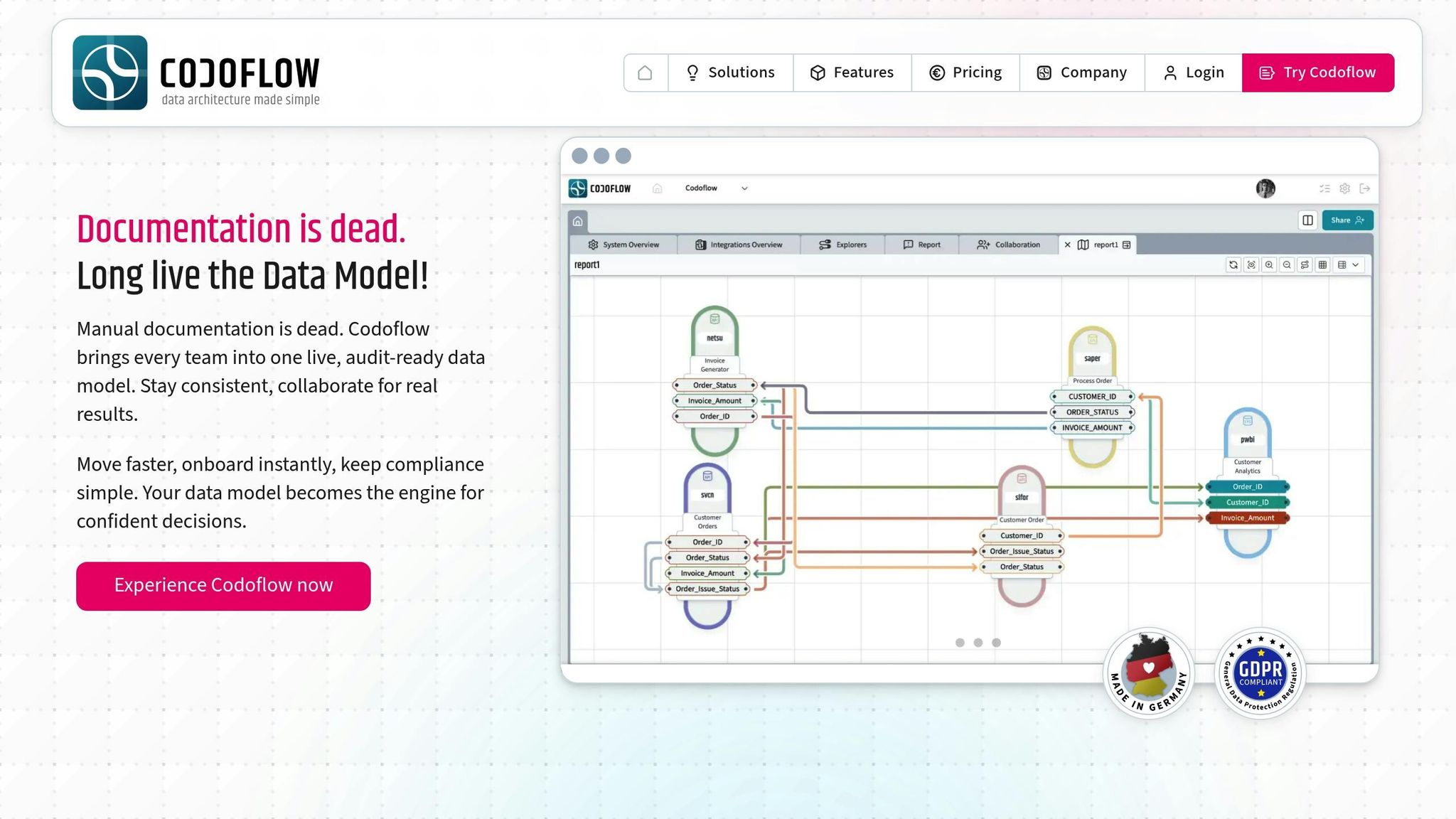1456x819 pixels.
Task: Toggle the split panel view button
Action: click(x=1307, y=220)
